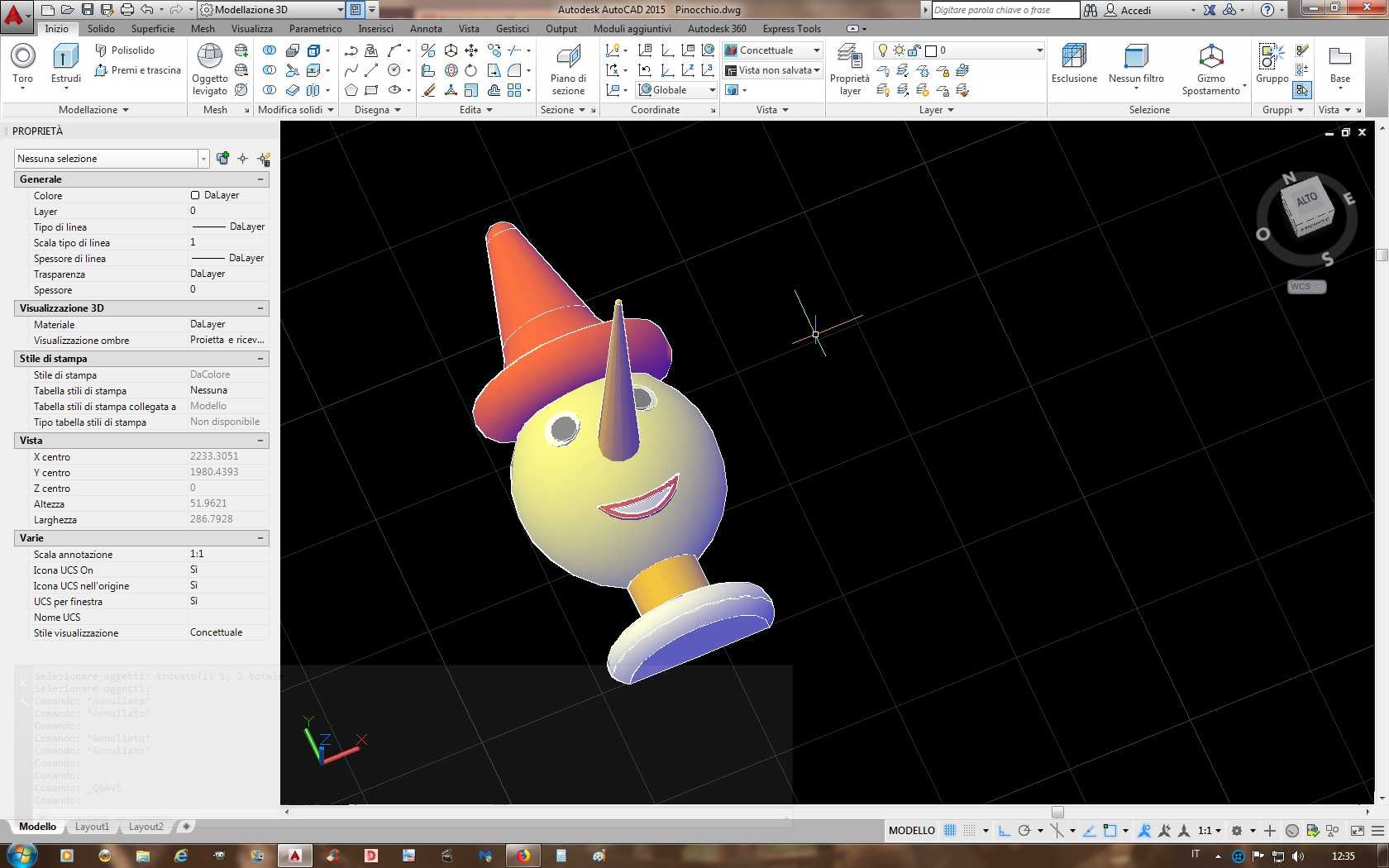Click the solid union icon in Modifica solidi
This screenshot has height=868, width=1389.
[270, 50]
